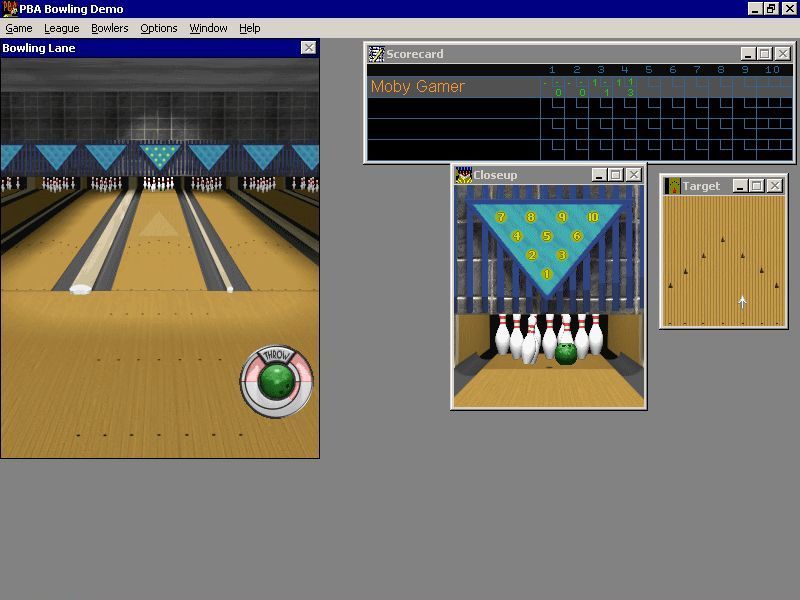Maximize the Scorecard window
Screen dimensions: 800x600
(765, 54)
